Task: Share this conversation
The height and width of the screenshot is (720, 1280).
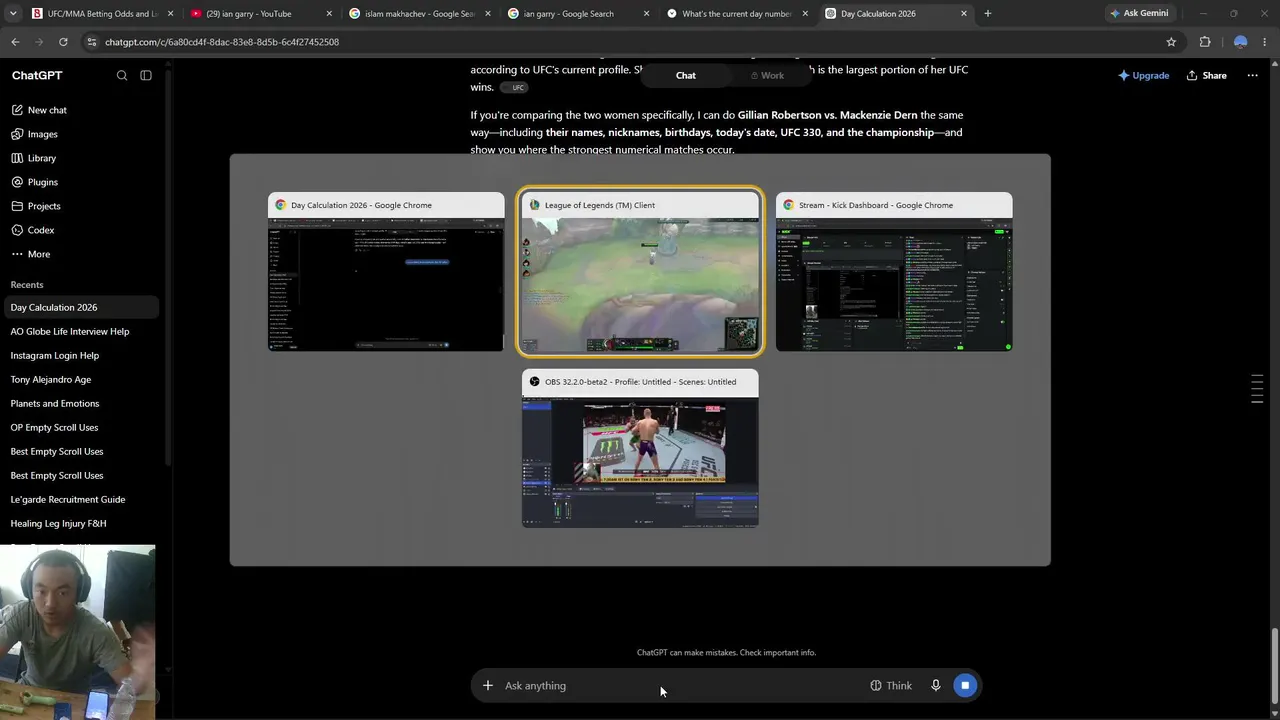Action: (x=1206, y=75)
